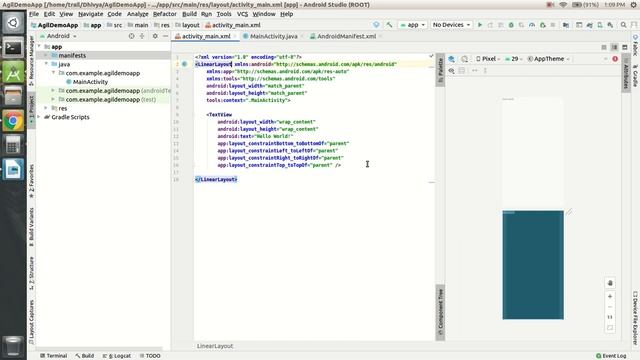Click the pan hand icon in preview
The width and height of the screenshot is (640, 360).
click(610, 283)
